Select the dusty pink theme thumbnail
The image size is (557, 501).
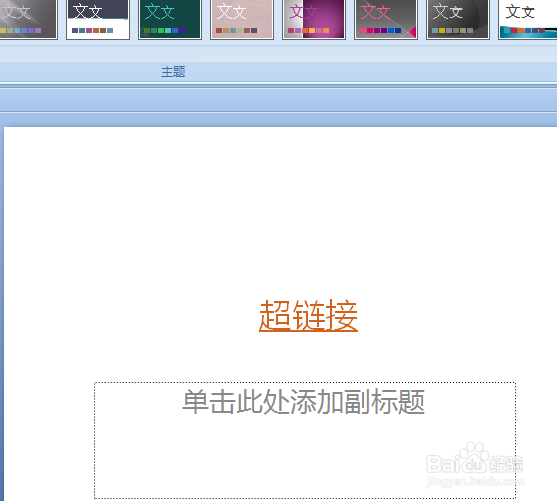pyautogui.click(x=242, y=19)
